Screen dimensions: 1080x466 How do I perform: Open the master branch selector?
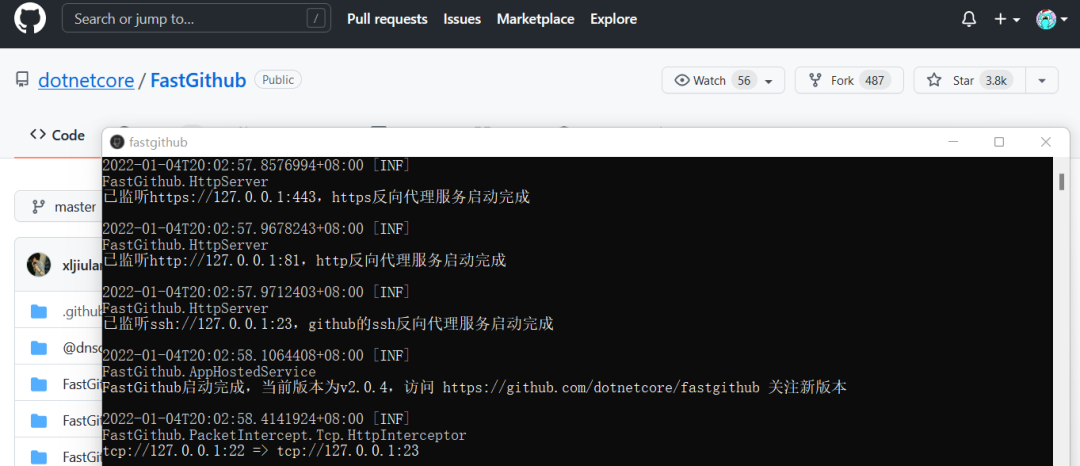click(58, 206)
